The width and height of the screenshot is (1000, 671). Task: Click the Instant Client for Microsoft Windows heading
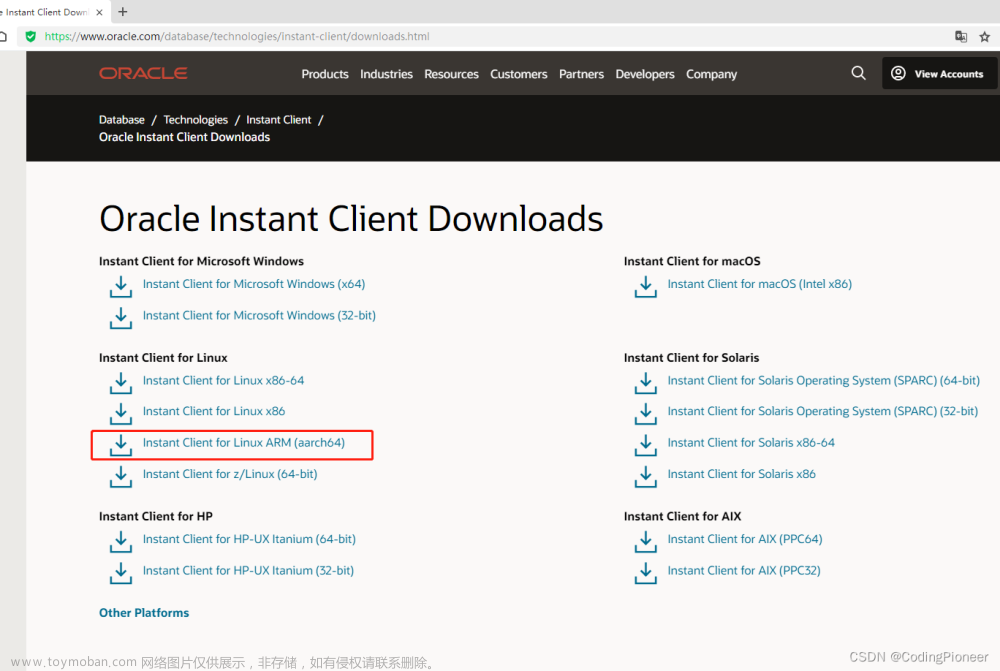(x=202, y=261)
